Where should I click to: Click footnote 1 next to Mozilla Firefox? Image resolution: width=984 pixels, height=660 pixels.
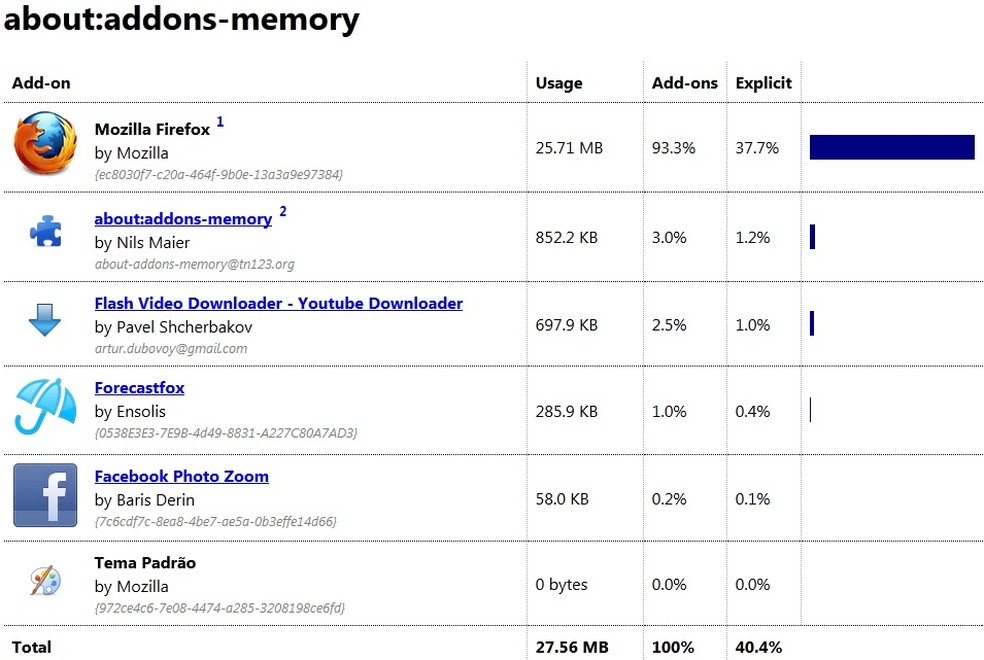pos(220,122)
